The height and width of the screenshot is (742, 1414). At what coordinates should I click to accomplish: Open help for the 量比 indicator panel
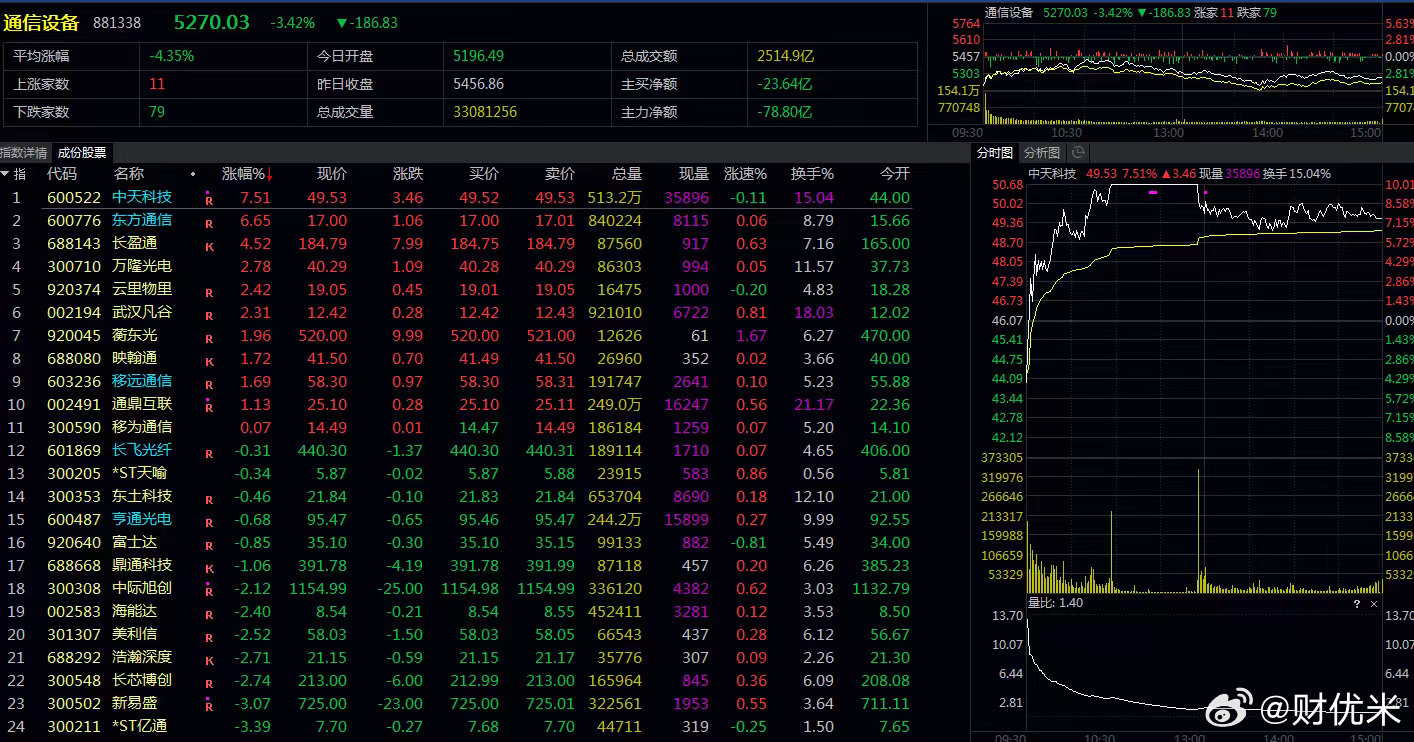pyautogui.click(x=1357, y=604)
